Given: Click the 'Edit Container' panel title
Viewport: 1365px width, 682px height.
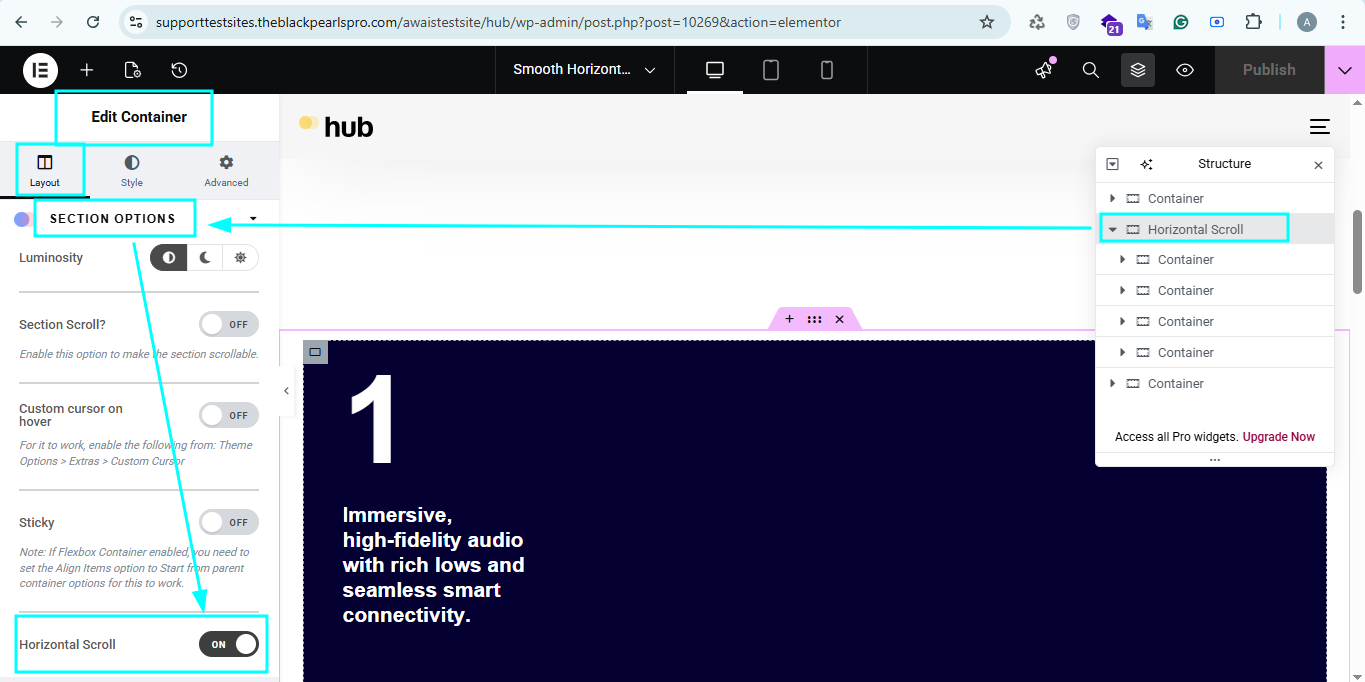Looking at the screenshot, I should tap(139, 117).
